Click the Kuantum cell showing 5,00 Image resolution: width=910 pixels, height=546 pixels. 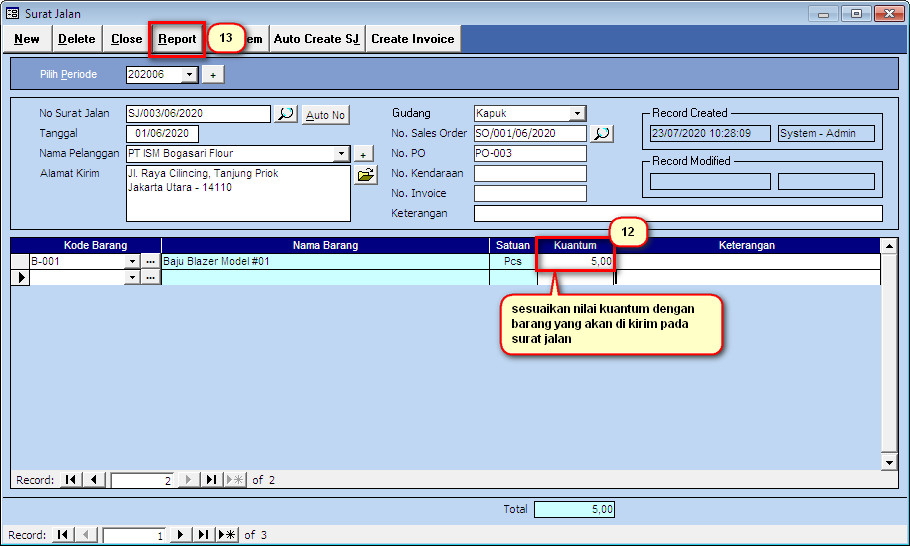pyautogui.click(x=576, y=262)
